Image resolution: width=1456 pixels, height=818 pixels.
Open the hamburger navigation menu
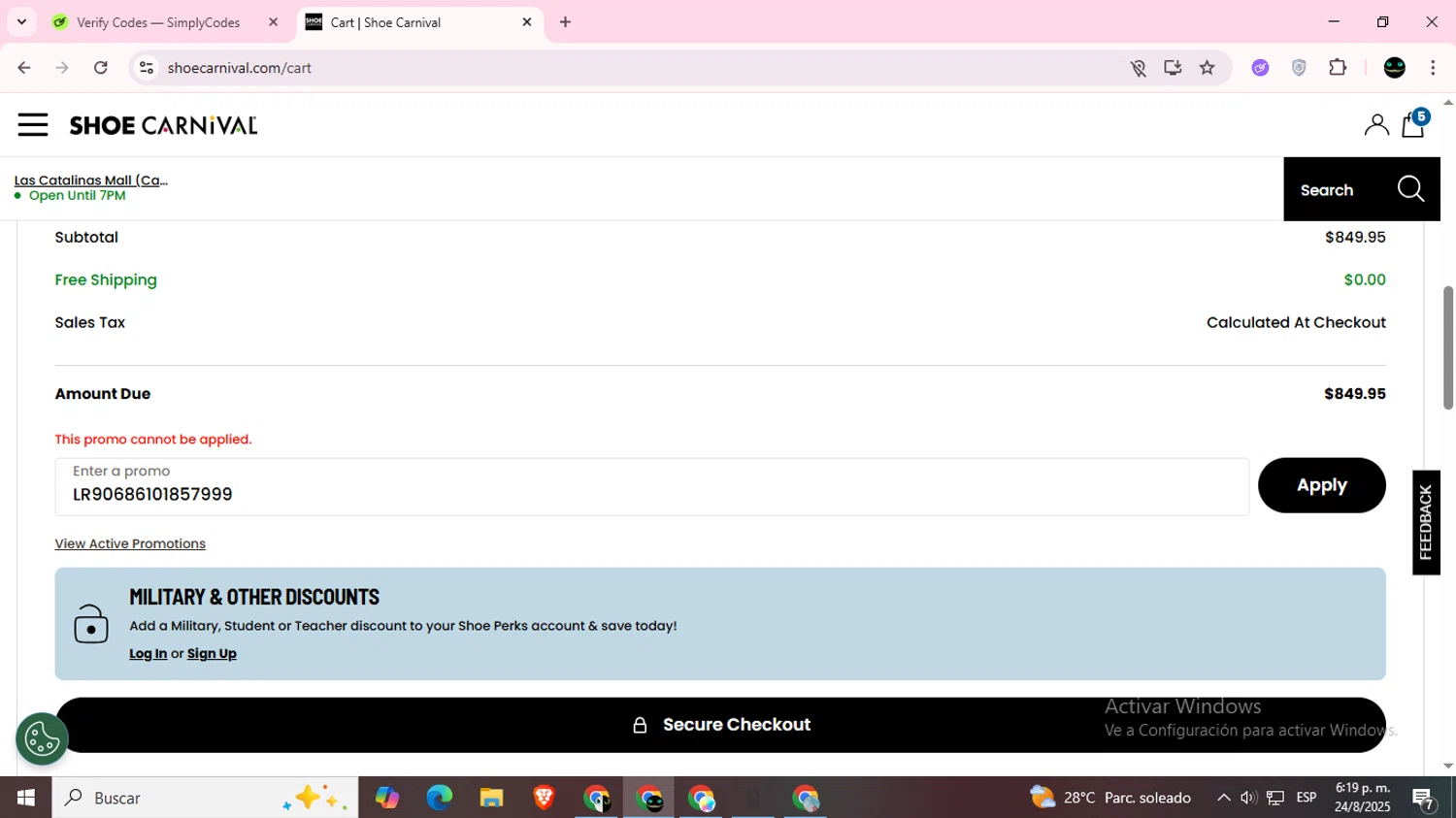(x=32, y=125)
